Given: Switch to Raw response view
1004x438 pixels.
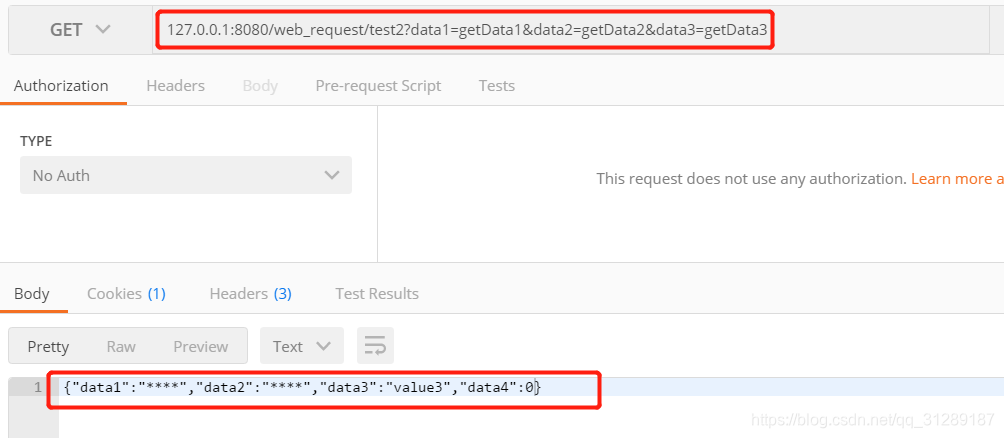Looking at the screenshot, I should (x=121, y=346).
